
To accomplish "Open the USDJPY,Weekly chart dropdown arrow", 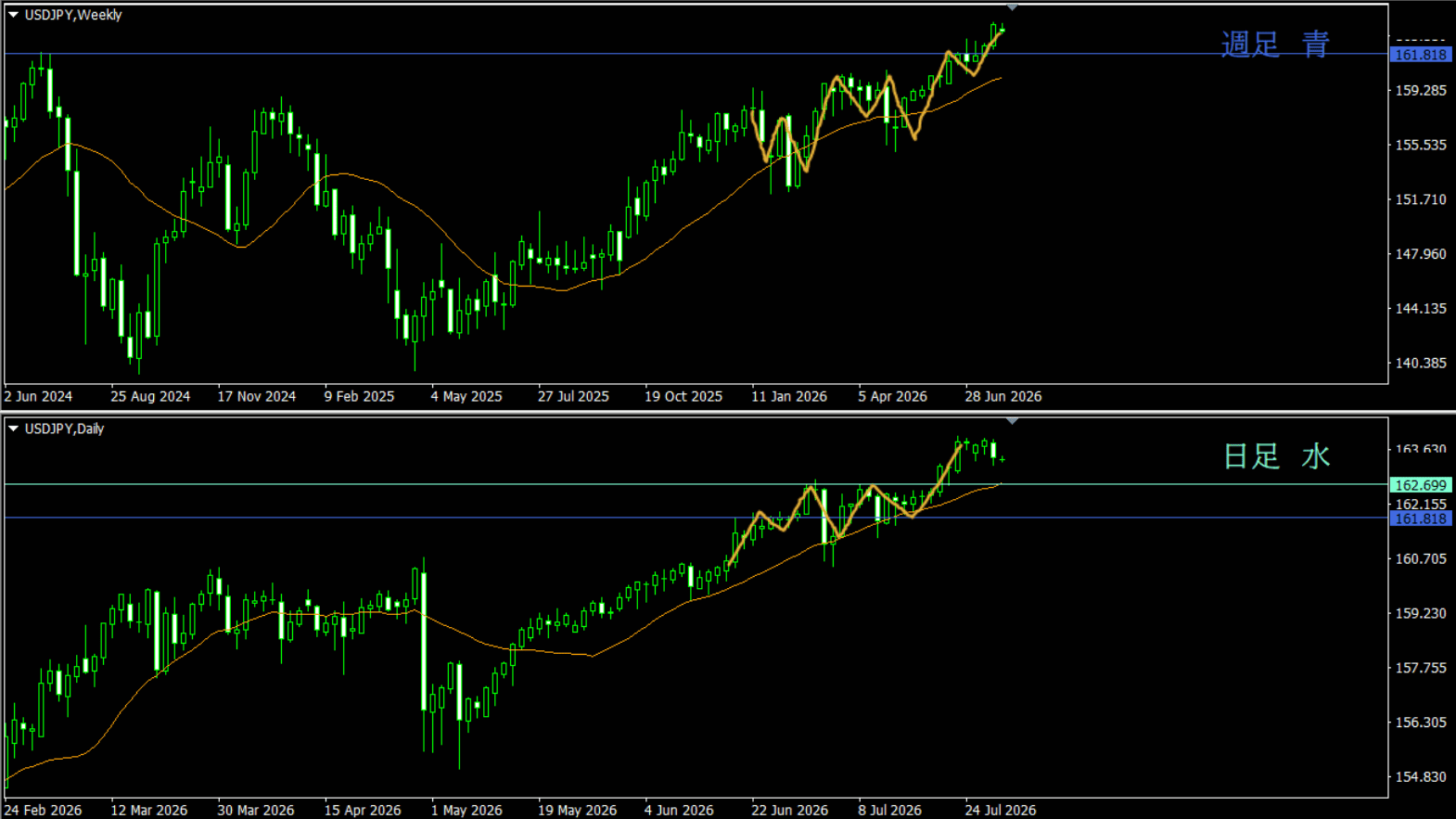I will [13, 15].
